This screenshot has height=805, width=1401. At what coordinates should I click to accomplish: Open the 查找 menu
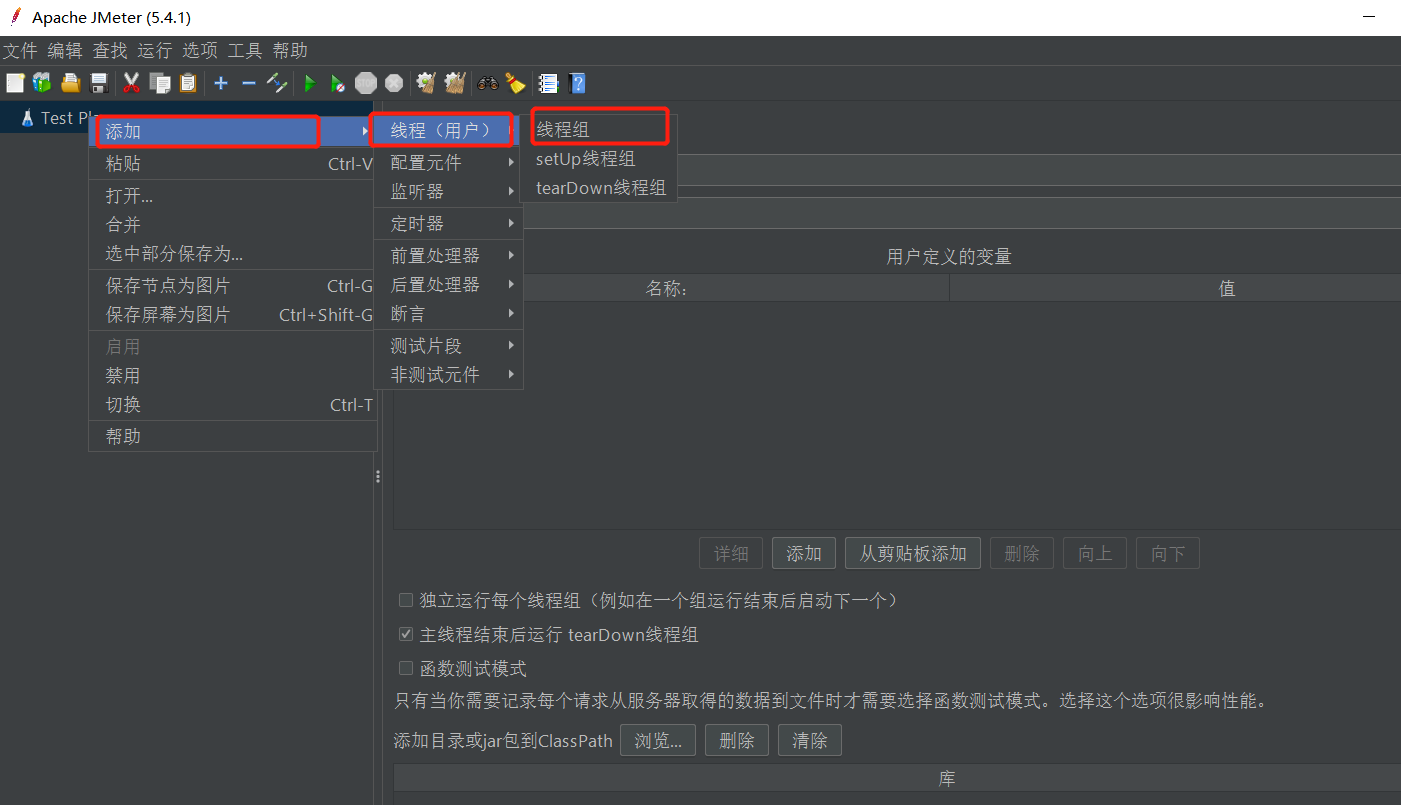click(110, 51)
